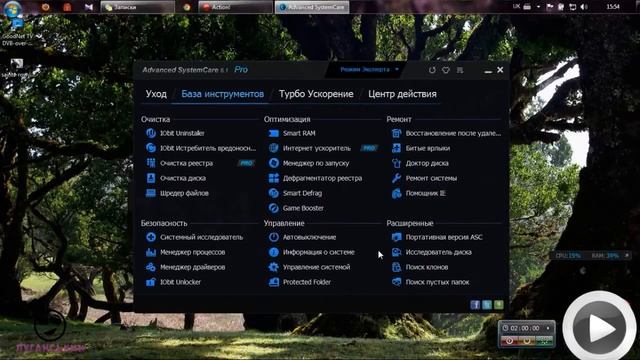The height and width of the screenshot is (360, 640).
Task: Open the Очистка диска icon
Action: (x=151, y=178)
